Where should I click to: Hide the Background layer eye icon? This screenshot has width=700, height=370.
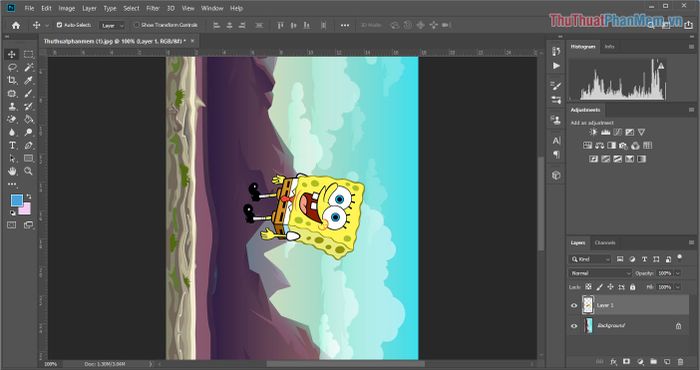coord(574,326)
